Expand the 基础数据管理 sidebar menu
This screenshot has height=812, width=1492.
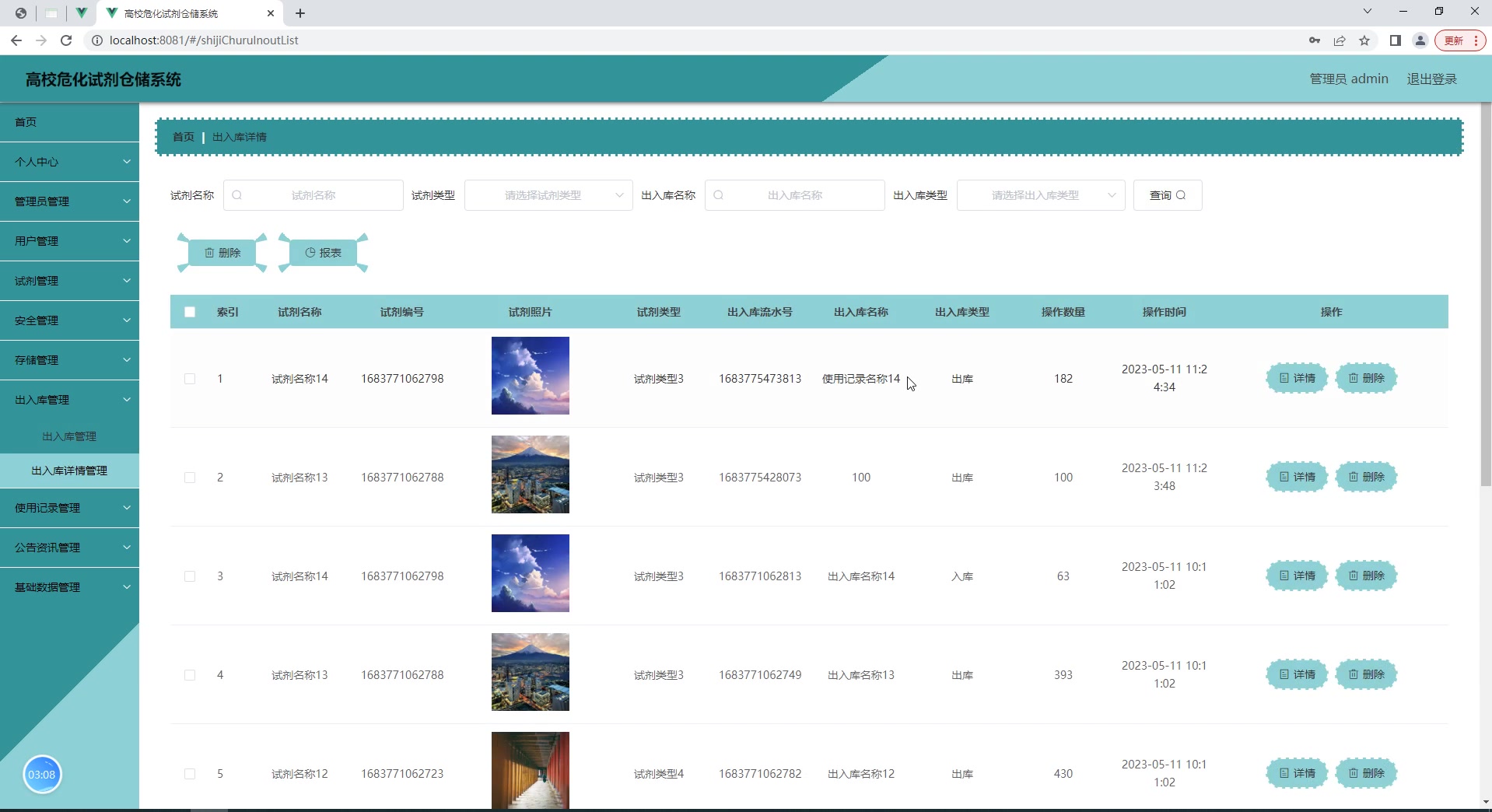click(x=69, y=587)
